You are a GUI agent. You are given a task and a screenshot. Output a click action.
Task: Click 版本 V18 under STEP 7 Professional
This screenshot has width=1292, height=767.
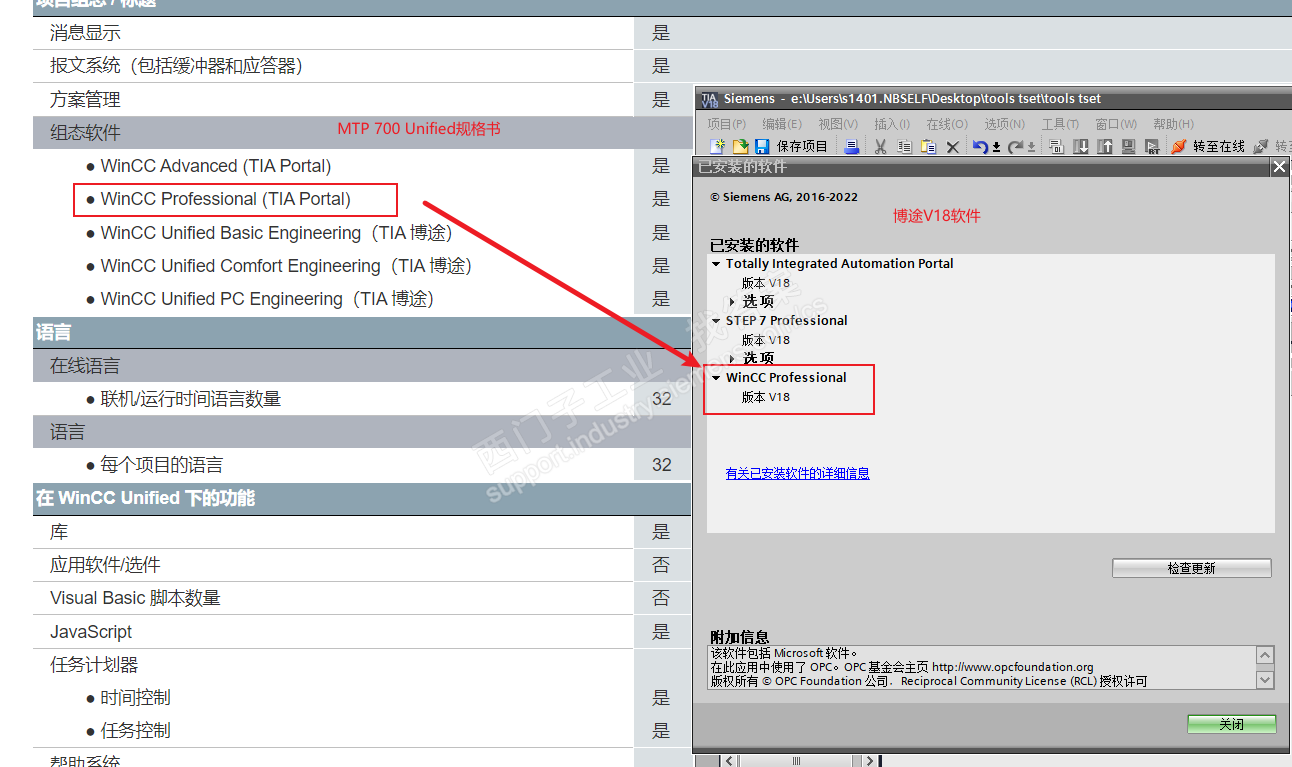click(766, 340)
